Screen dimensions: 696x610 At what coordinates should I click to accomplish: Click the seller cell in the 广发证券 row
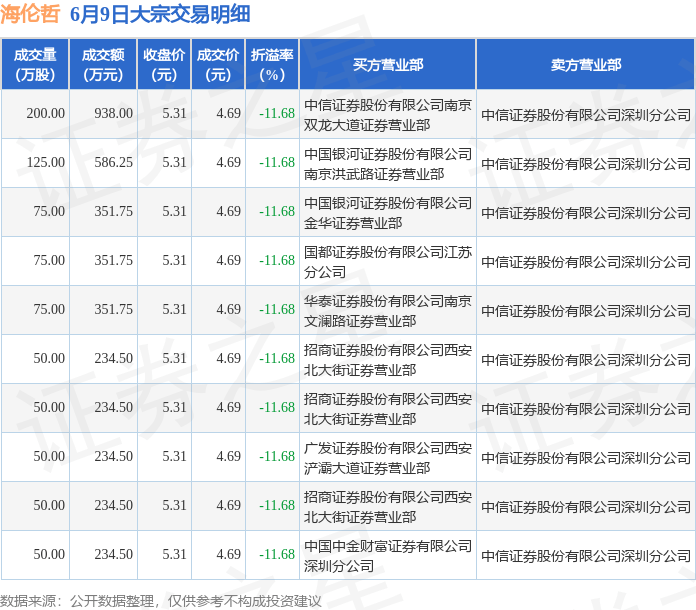pyautogui.click(x=586, y=458)
